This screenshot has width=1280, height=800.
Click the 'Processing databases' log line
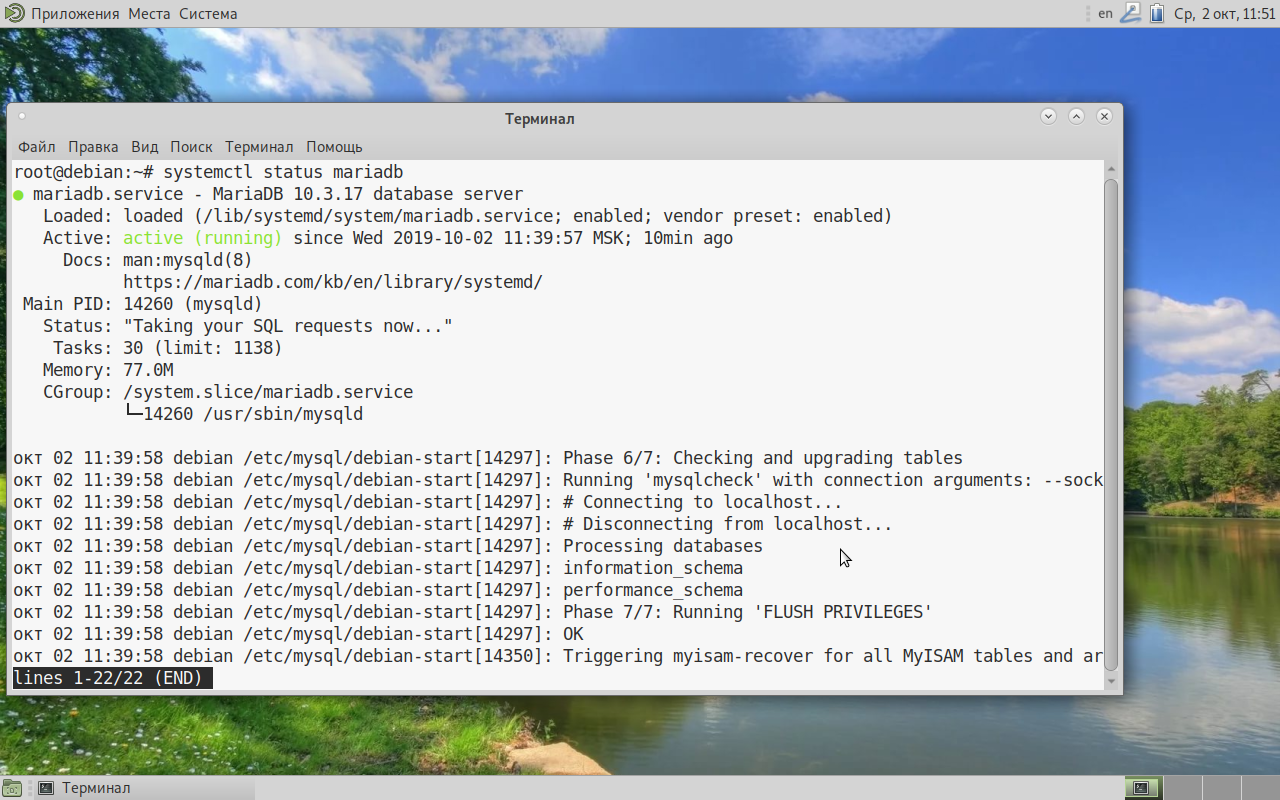click(x=388, y=546)
